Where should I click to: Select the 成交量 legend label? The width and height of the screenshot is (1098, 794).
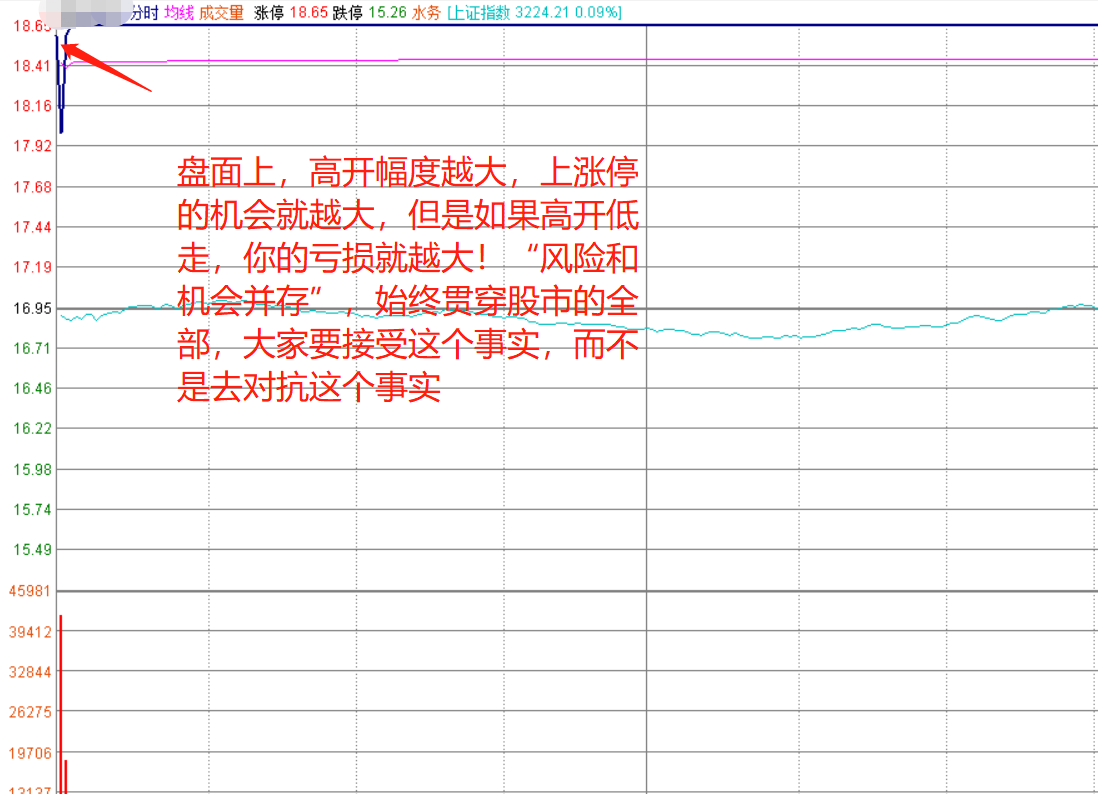click(221, 13)
